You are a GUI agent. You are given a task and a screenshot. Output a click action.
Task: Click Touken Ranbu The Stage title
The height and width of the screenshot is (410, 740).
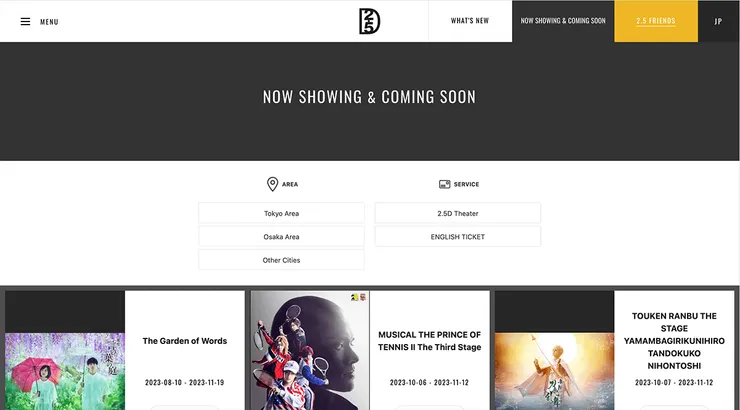click(674, 341)
